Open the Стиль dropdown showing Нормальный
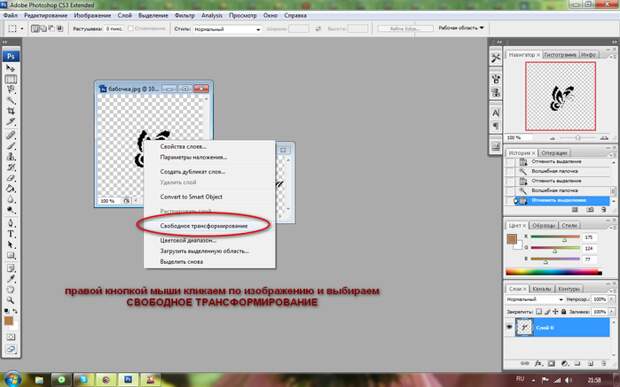Viewport: 620px width, 387px height. [227, 29]
